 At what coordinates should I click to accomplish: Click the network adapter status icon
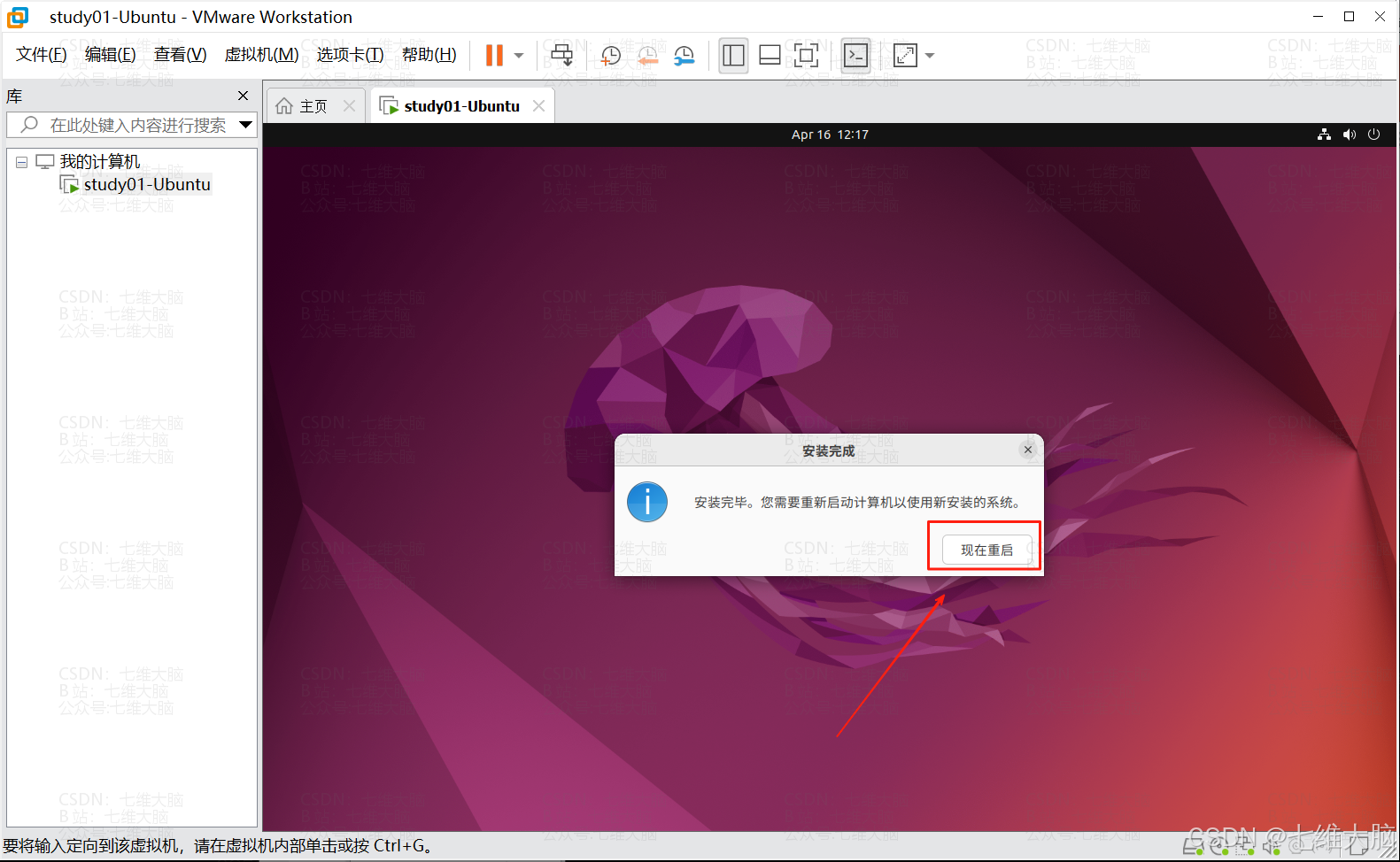pos(1245,847)
